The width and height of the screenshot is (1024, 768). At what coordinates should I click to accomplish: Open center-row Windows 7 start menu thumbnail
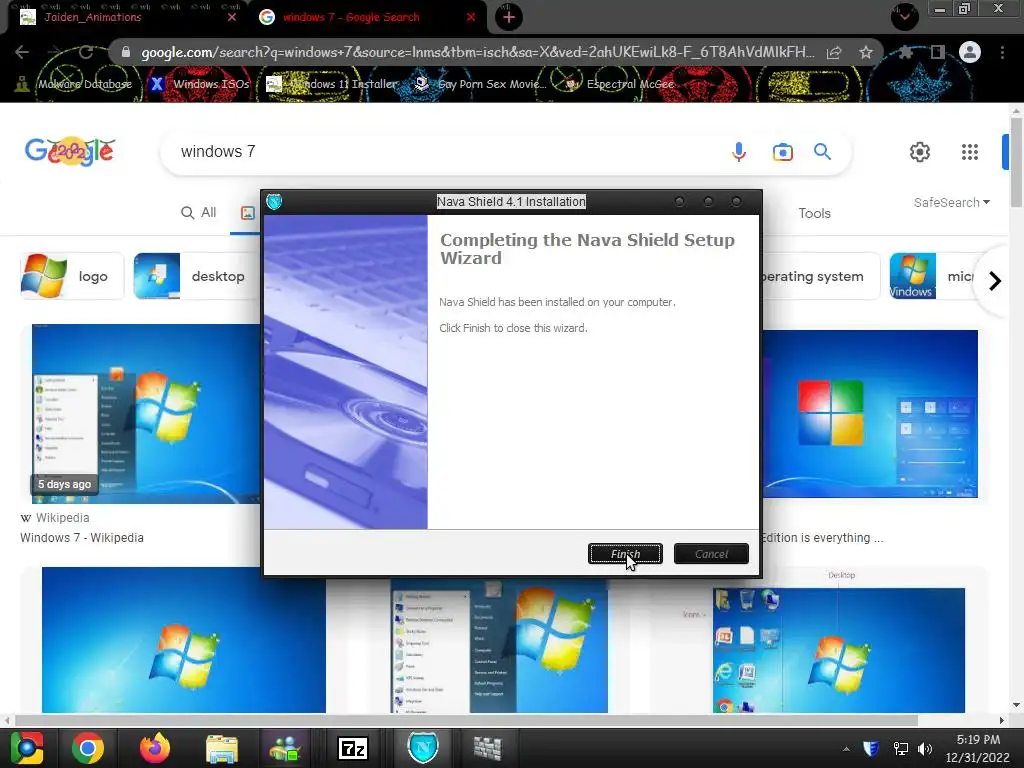point(499,647)
